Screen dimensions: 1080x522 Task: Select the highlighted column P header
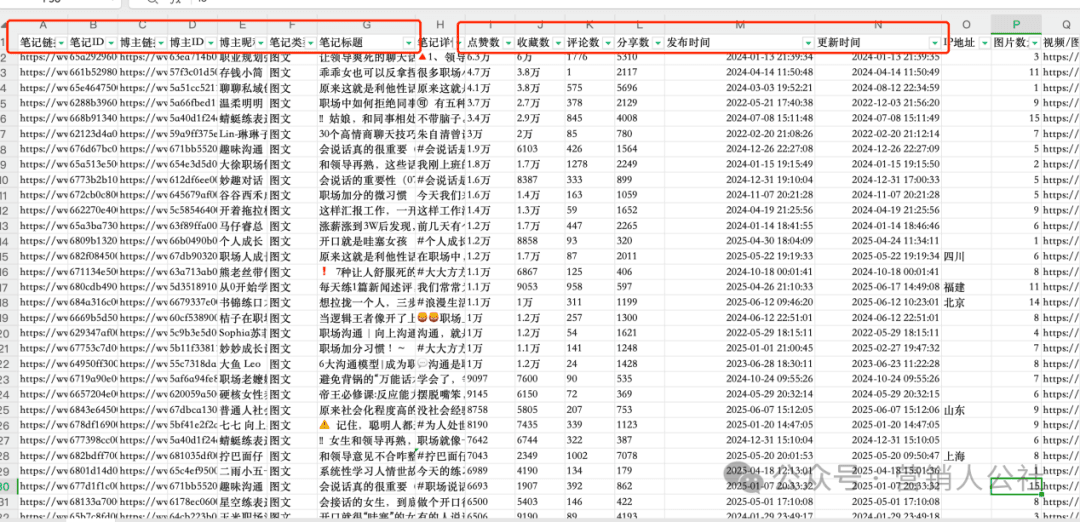(1016, 25)
